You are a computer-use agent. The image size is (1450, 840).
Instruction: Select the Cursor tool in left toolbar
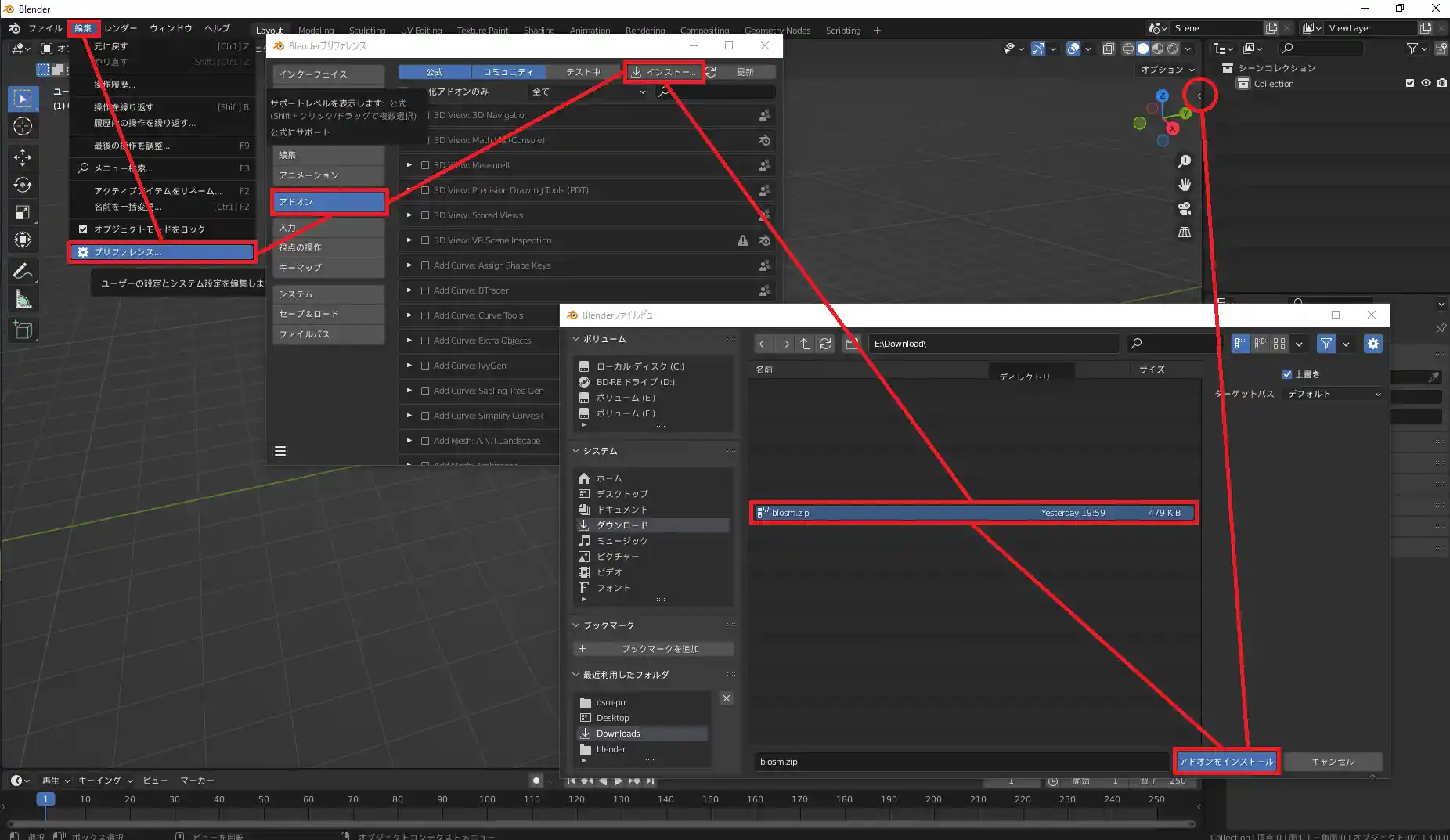pos(23,126)
